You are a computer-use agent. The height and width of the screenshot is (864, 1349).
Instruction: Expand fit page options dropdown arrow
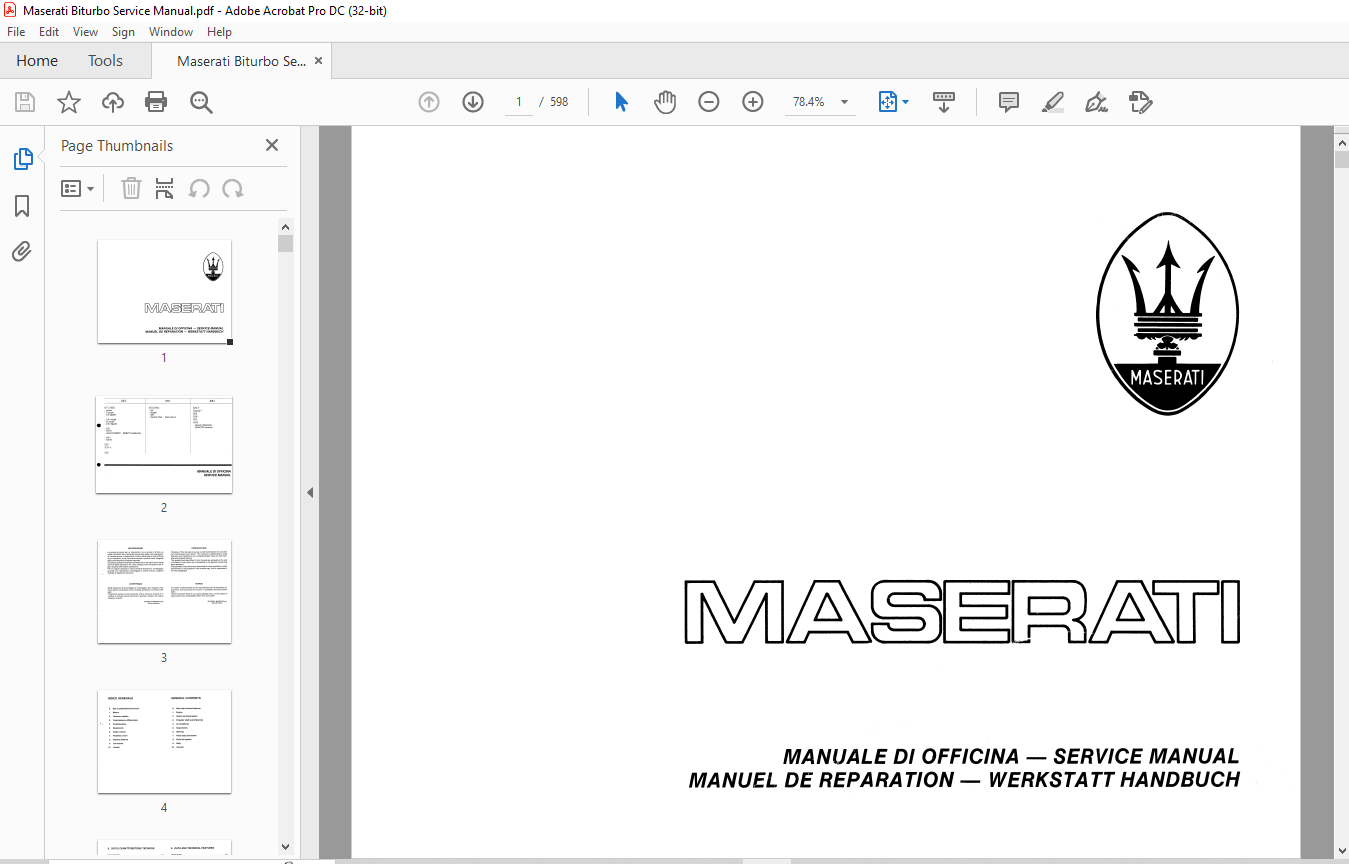pyautogui.click(x=906, y=102)
